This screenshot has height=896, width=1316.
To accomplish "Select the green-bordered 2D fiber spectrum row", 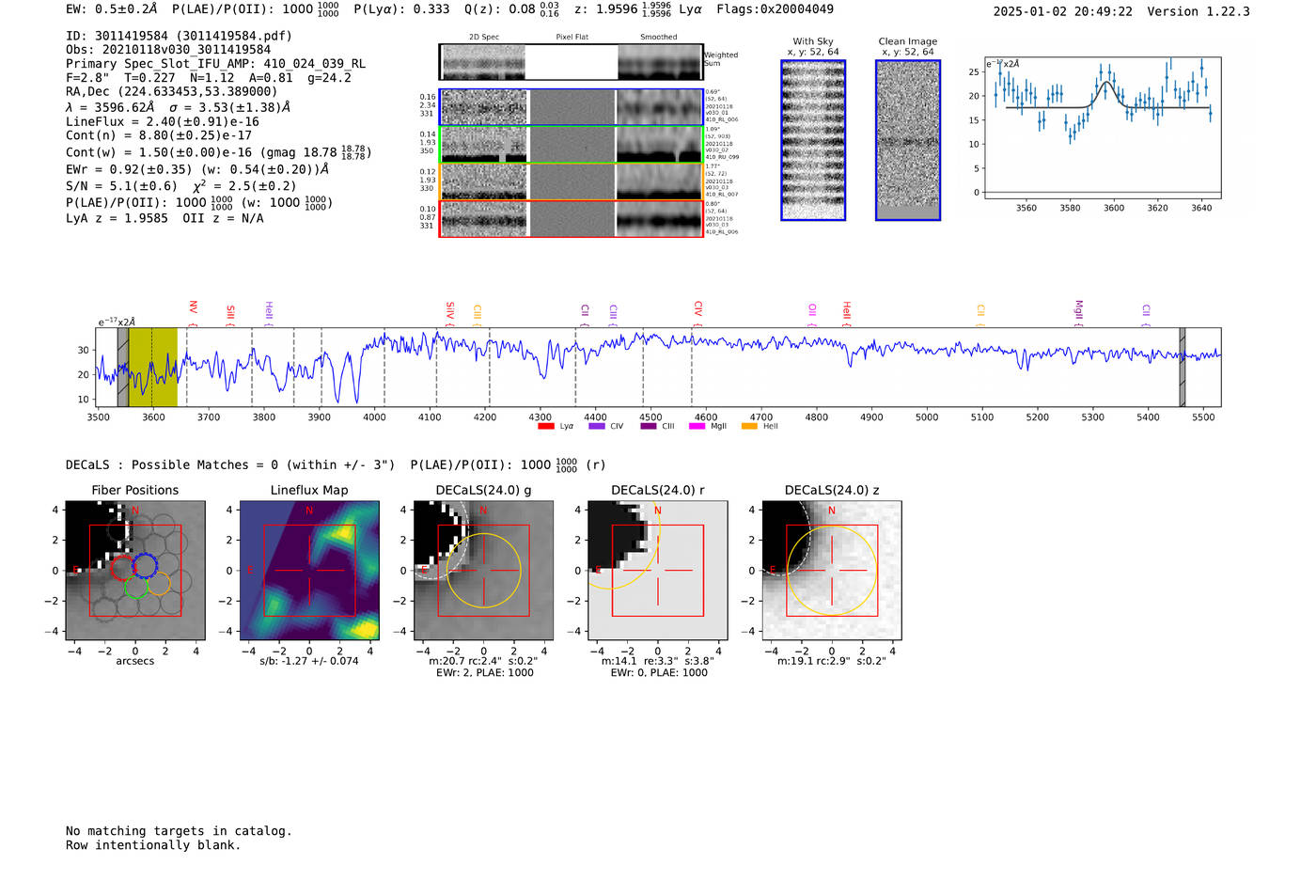I will coord(572,145).
